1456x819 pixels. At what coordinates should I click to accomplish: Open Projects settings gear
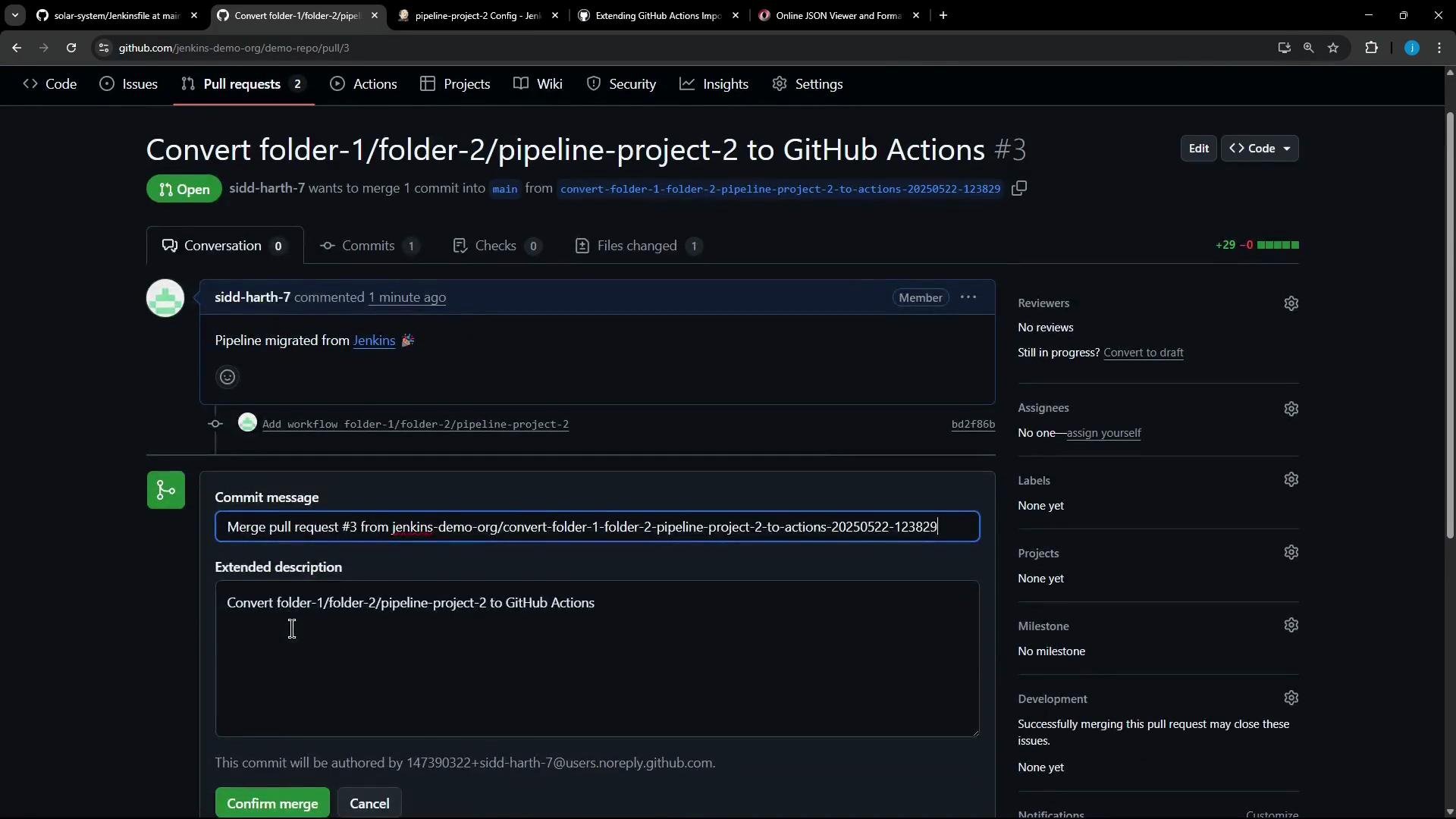coord(1291,552)
